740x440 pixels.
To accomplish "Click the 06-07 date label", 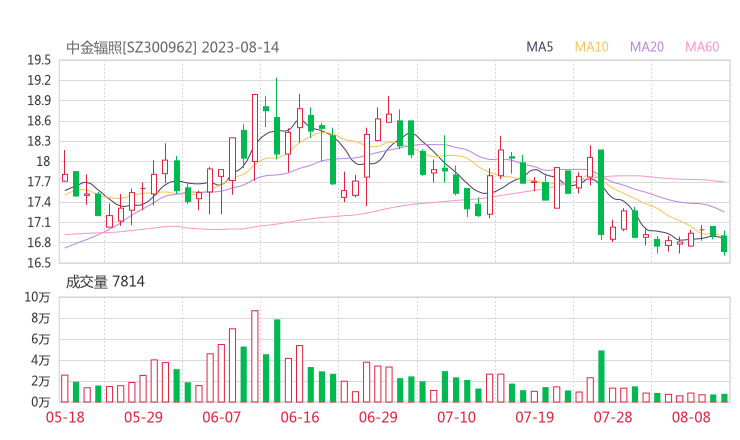I will click(x=221, y=417).
